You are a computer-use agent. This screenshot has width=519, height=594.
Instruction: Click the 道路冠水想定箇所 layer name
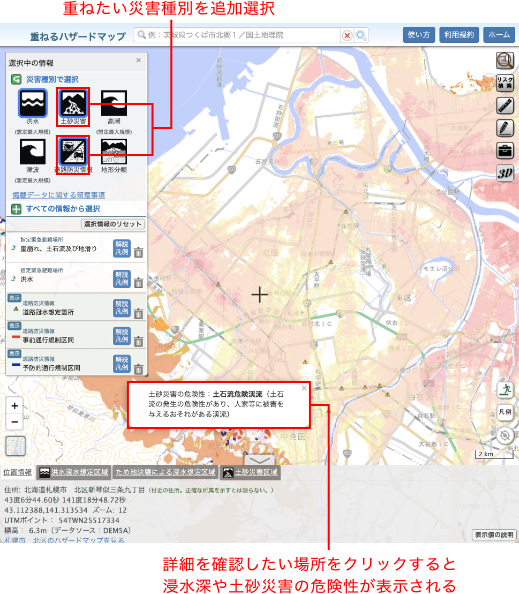(x=48, y=312)
